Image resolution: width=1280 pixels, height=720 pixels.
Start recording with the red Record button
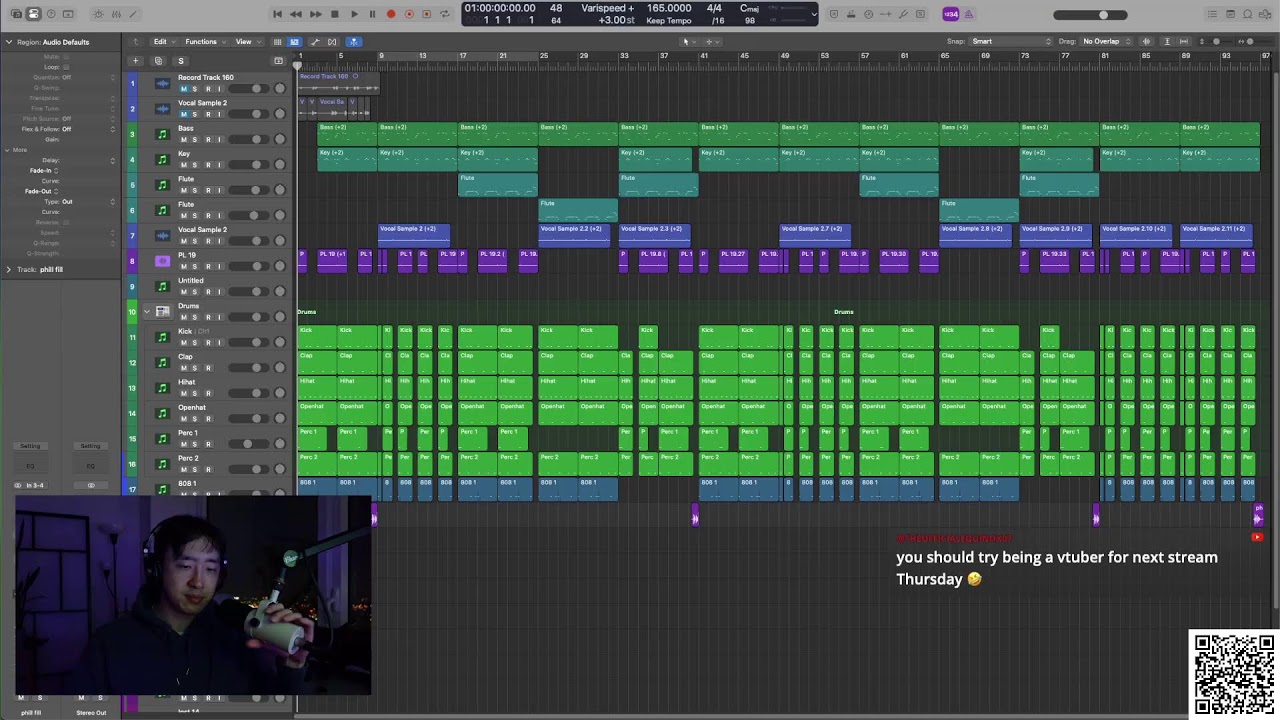391,14
